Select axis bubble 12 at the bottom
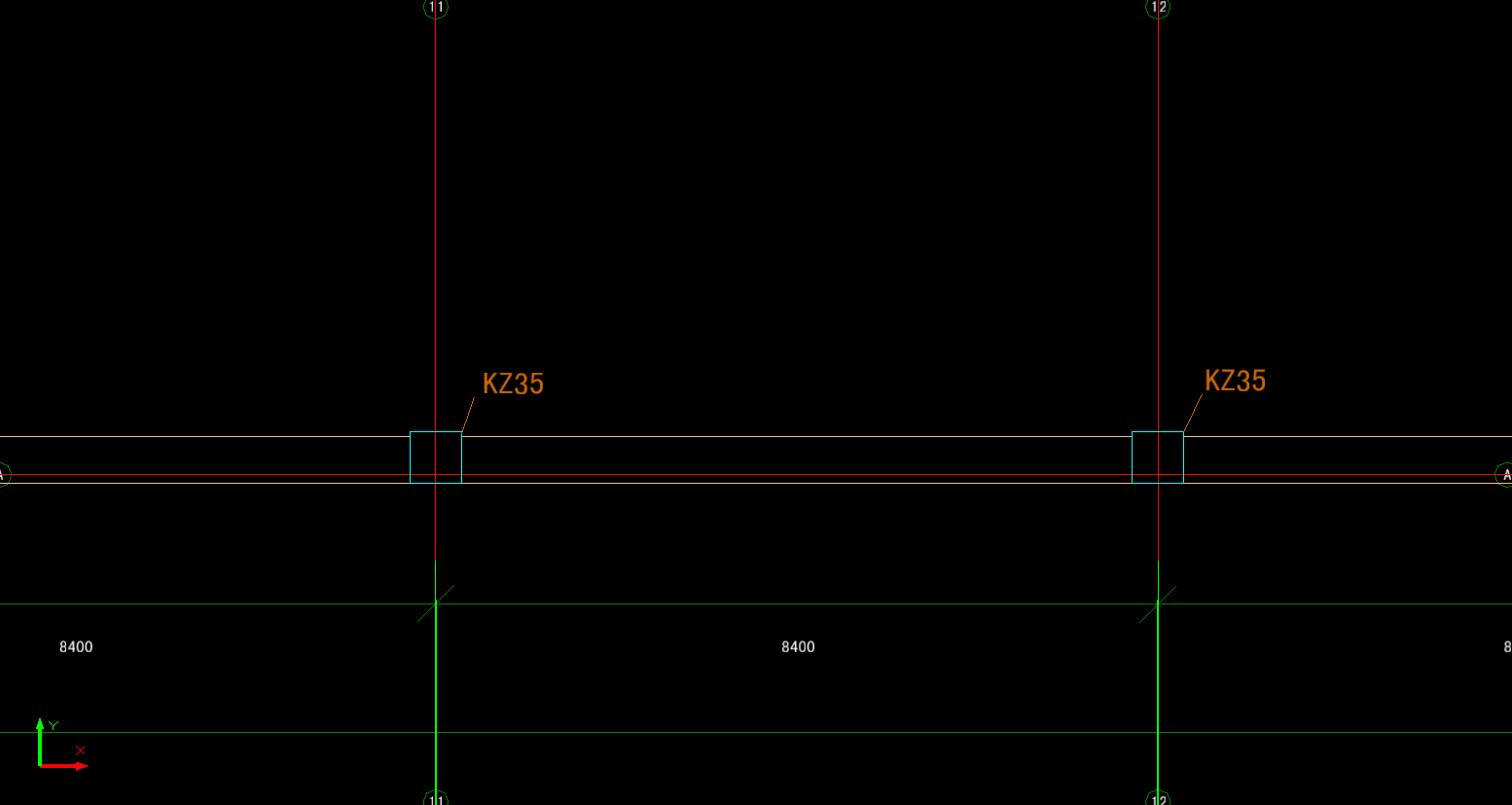The image size is (1512, 805). (1158, 798)
